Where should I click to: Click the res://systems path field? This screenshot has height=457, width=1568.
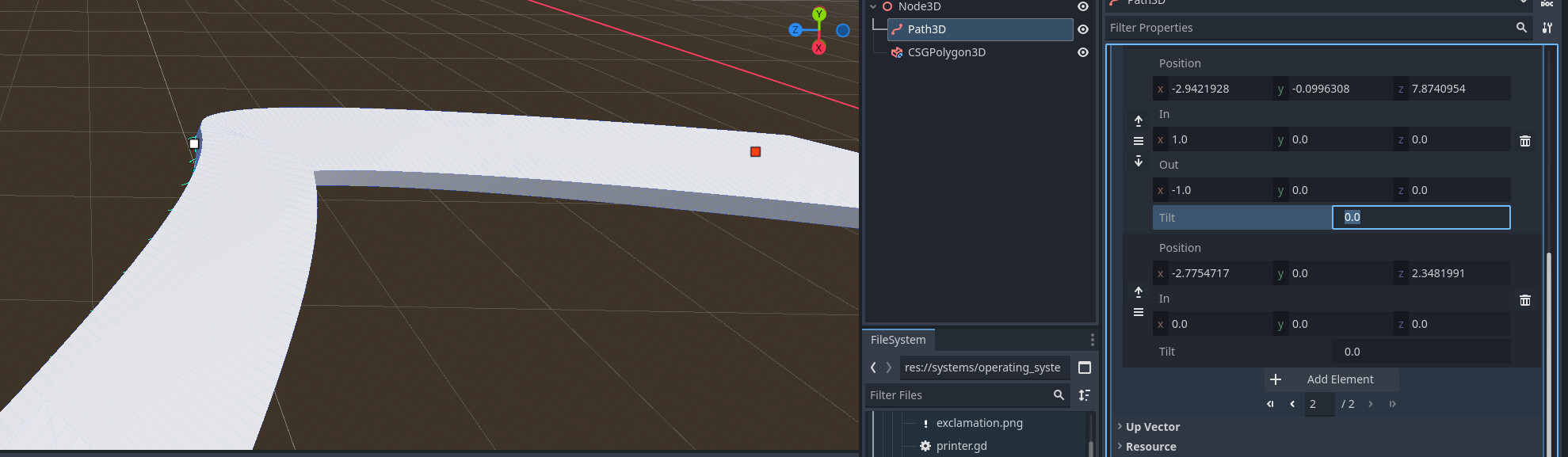coord(985,368)
